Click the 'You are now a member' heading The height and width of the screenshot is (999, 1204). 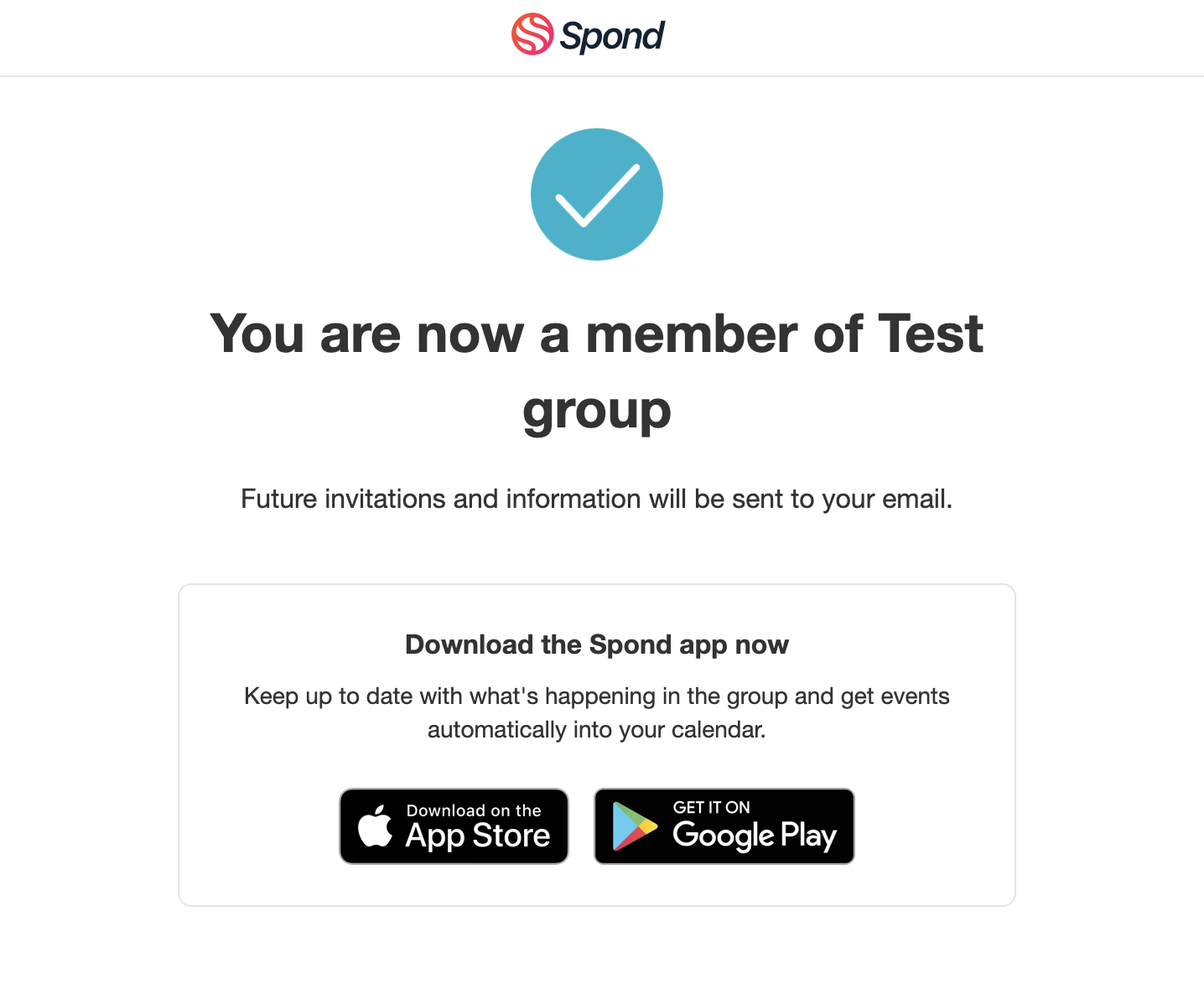(x=596, y=334)
